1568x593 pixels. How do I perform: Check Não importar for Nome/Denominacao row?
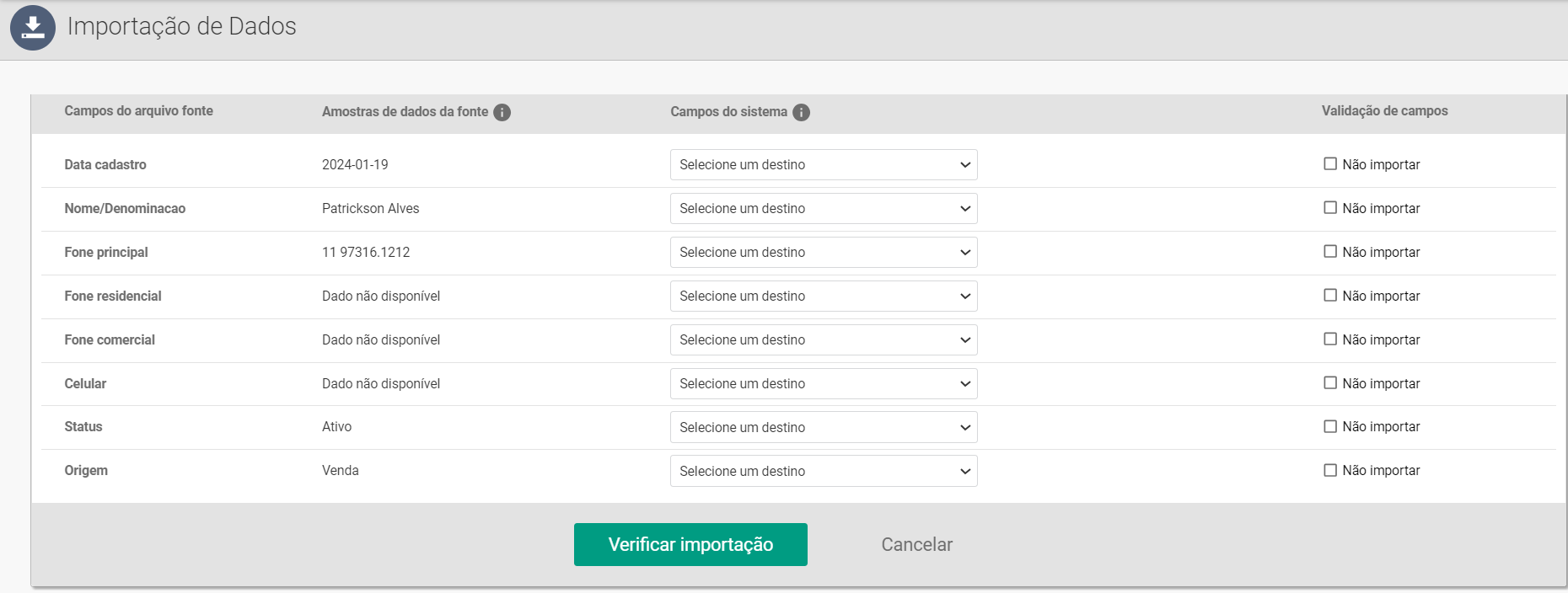[x=1330, y=208]
